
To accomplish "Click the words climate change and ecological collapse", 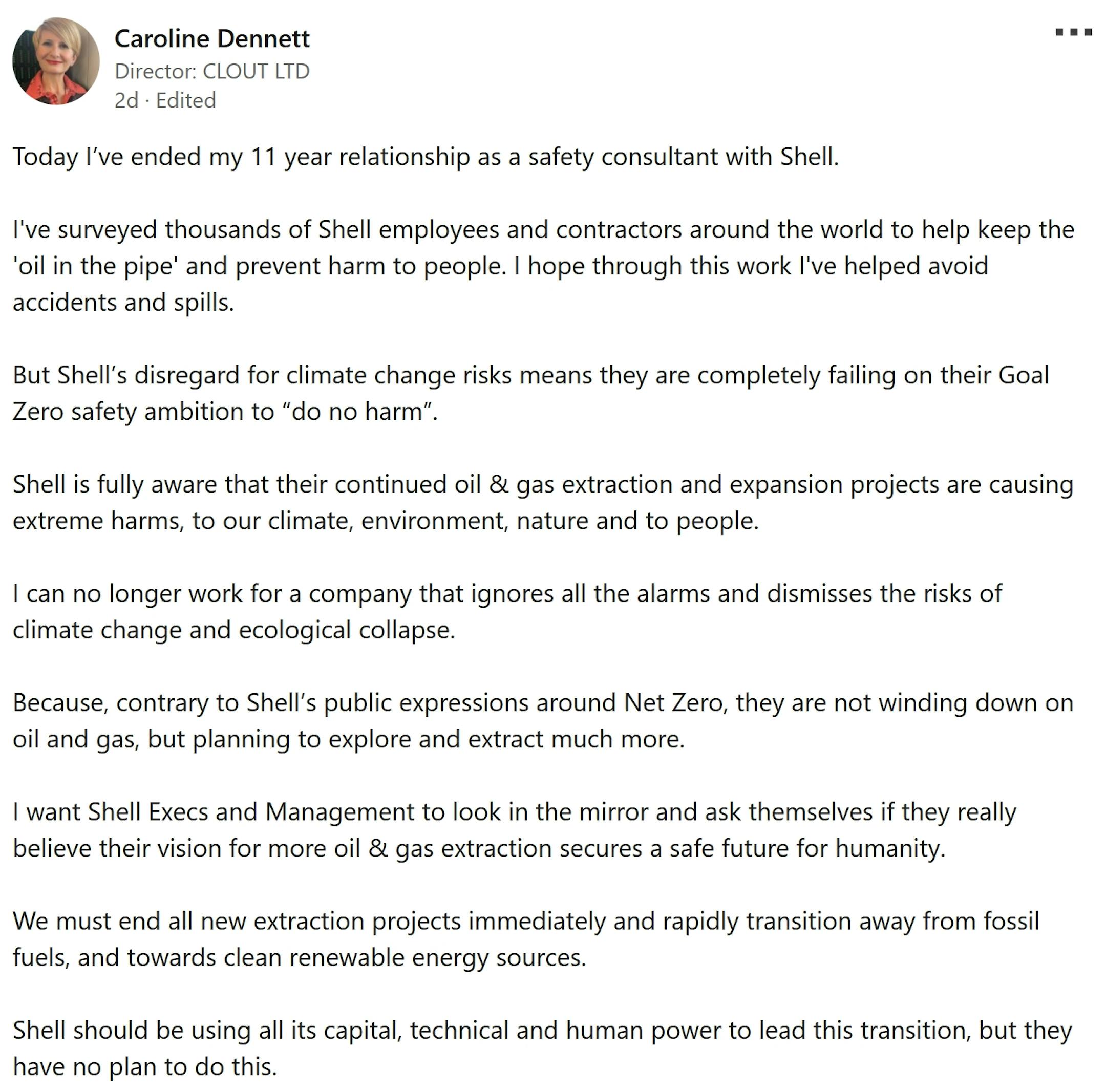I will 233,631.
